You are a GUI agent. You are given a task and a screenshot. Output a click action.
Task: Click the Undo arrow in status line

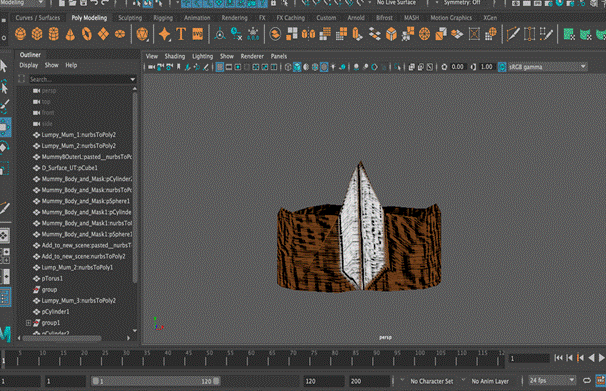pyautogui.click(x=94, y=3)
